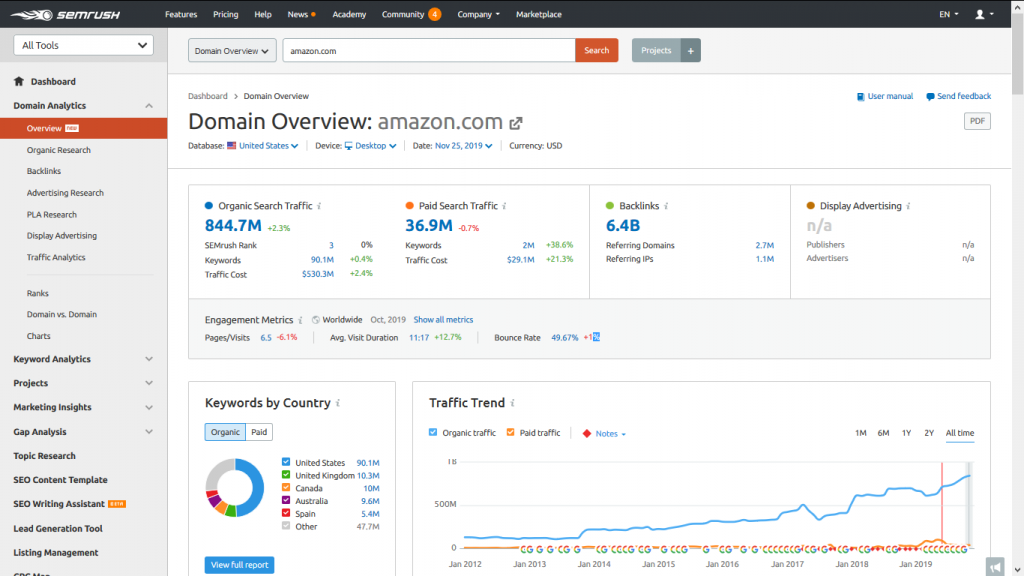Open the Nov 25, 2019 date dropdown
Image resolution: width=1024 pixels, height=576 pixels.
pyautogui.click(x=464, y=146)
